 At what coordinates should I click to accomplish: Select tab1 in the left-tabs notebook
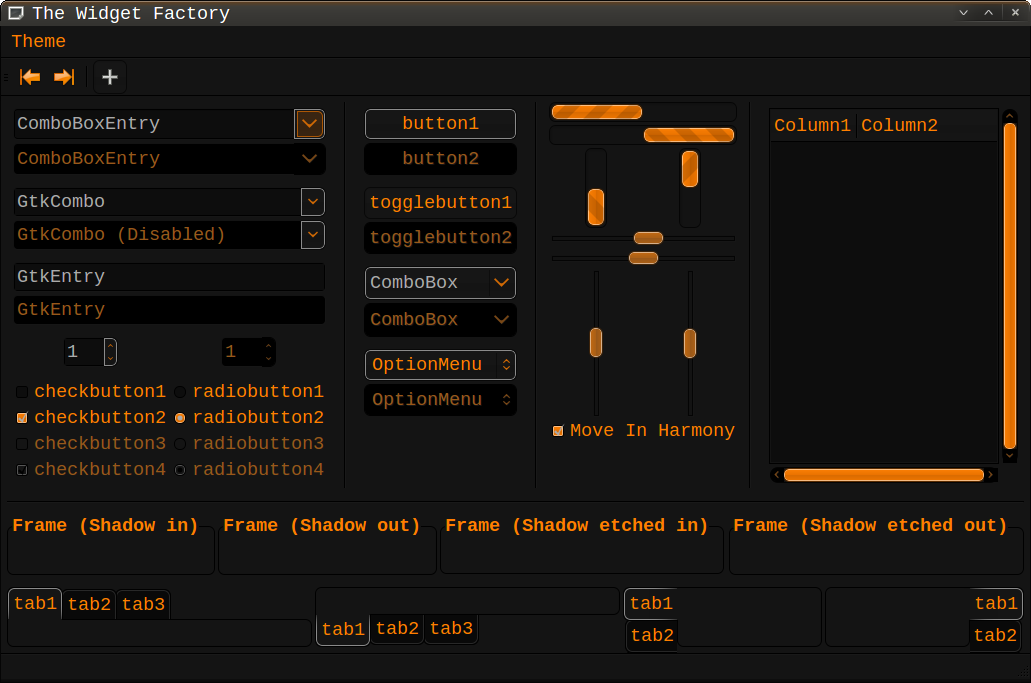pyautogui.click(x=651, y=603)
